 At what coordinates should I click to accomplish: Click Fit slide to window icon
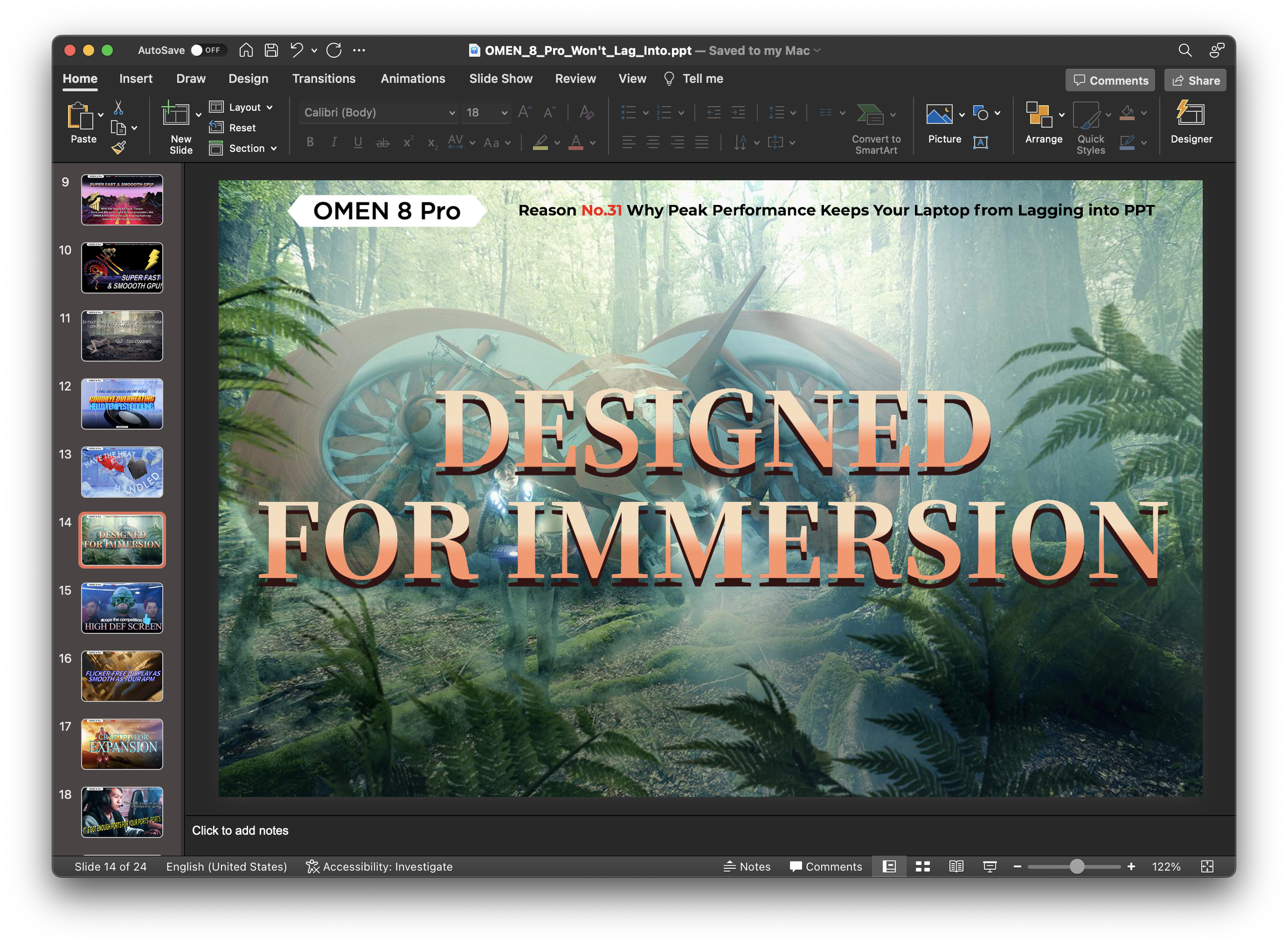(1207, 866)
